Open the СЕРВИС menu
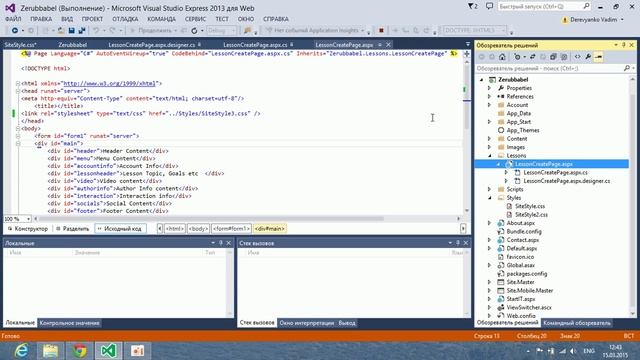This screenshot has width=640, height=360. [195, 19]
